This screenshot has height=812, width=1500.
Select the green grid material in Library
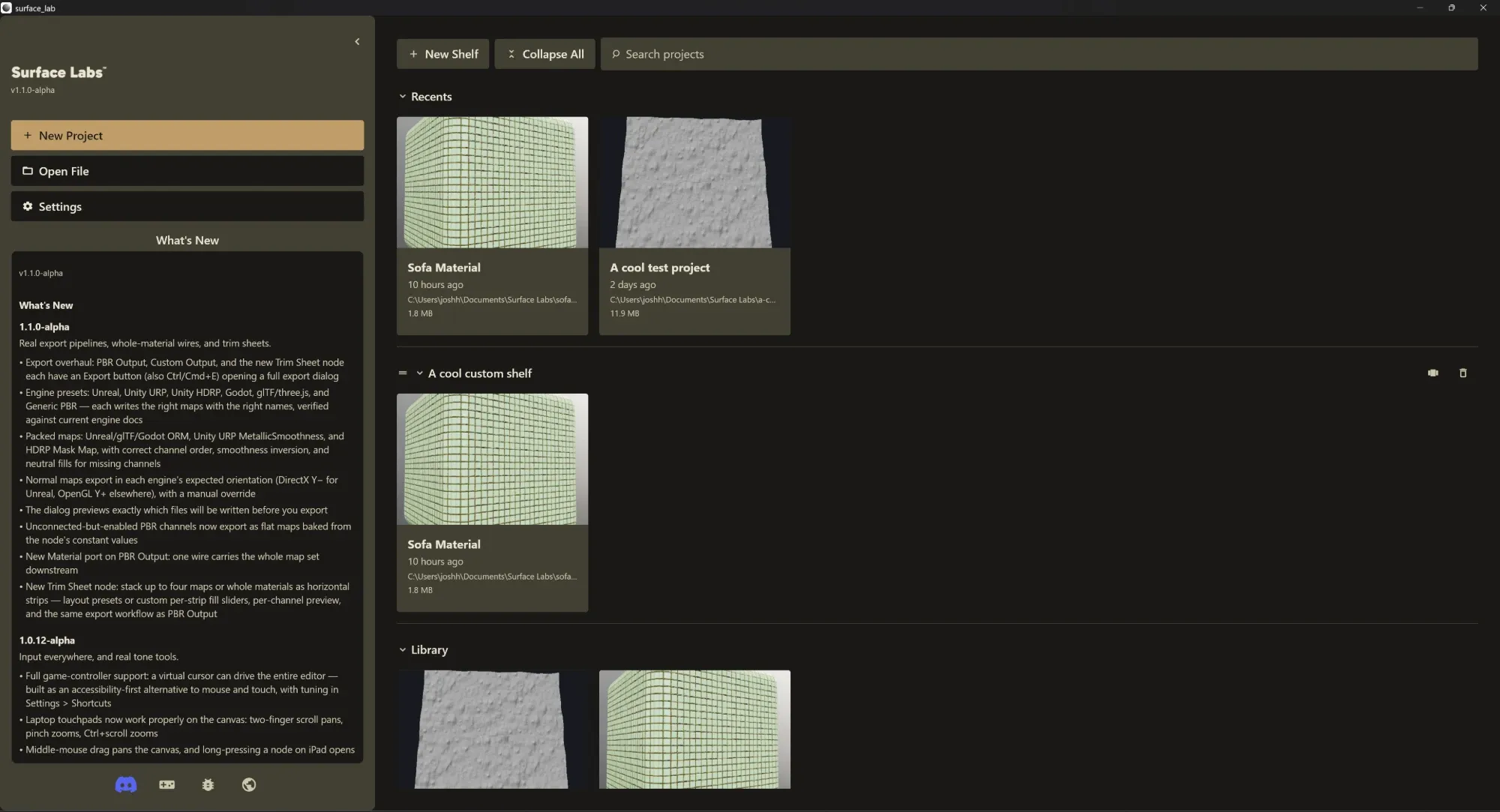[x=694, y=730]
